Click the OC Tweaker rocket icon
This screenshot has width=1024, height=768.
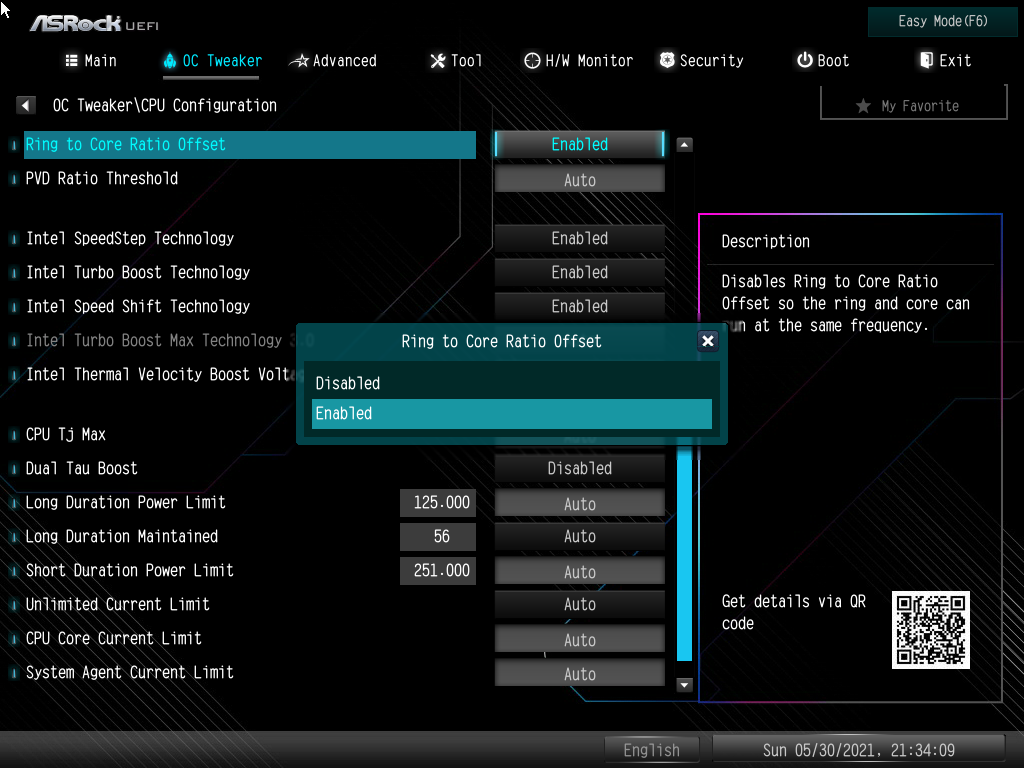coord(170,61)
